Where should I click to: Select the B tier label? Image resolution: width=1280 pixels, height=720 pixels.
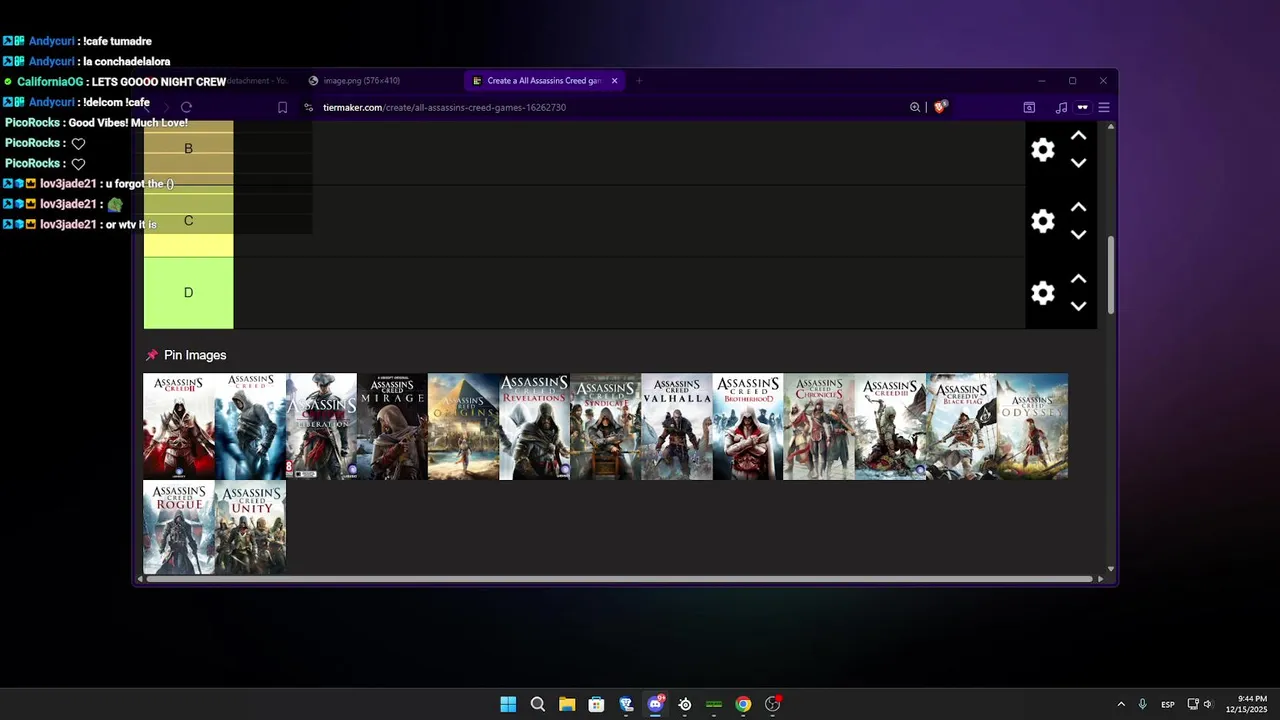(188, 149)
